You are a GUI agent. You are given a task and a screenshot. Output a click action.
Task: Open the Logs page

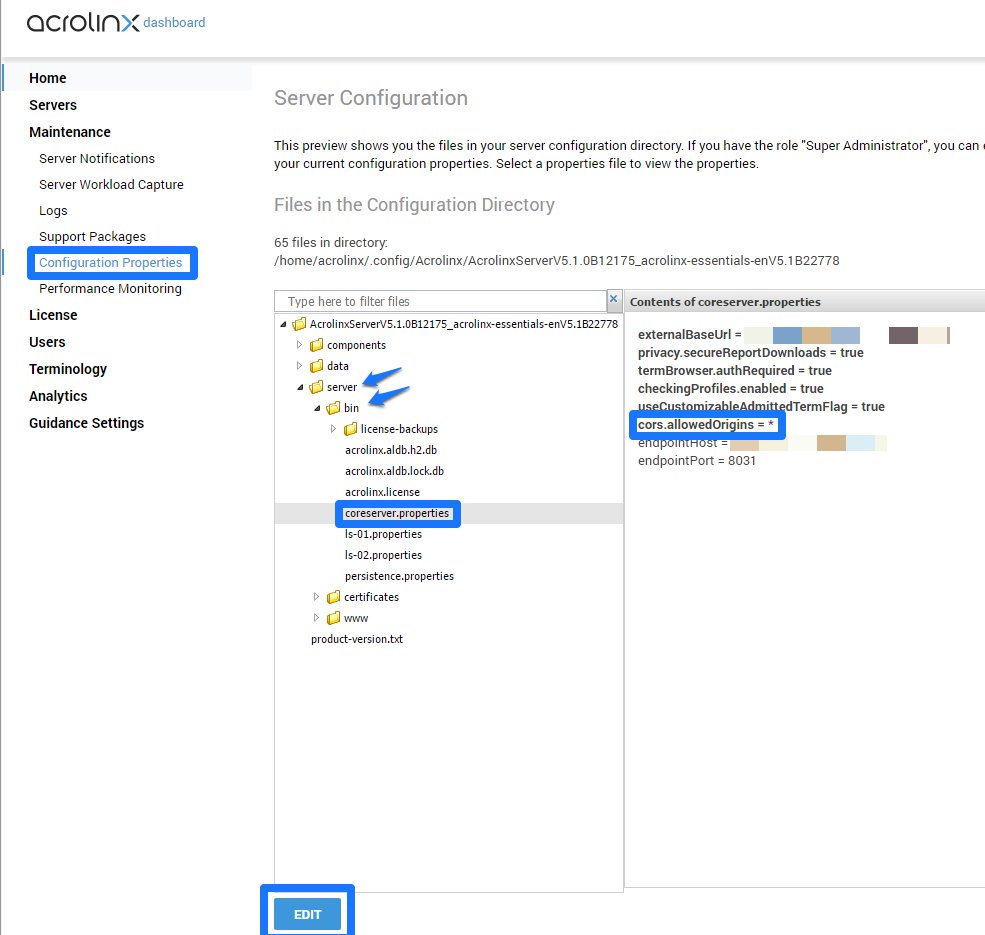[x=53, y=211]
